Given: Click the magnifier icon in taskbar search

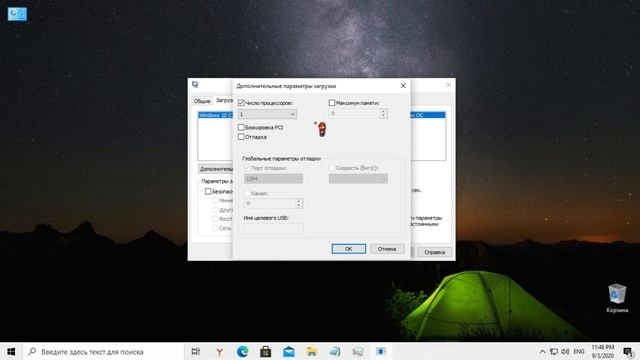Looking at the screenshot, I should click(32, 351).
